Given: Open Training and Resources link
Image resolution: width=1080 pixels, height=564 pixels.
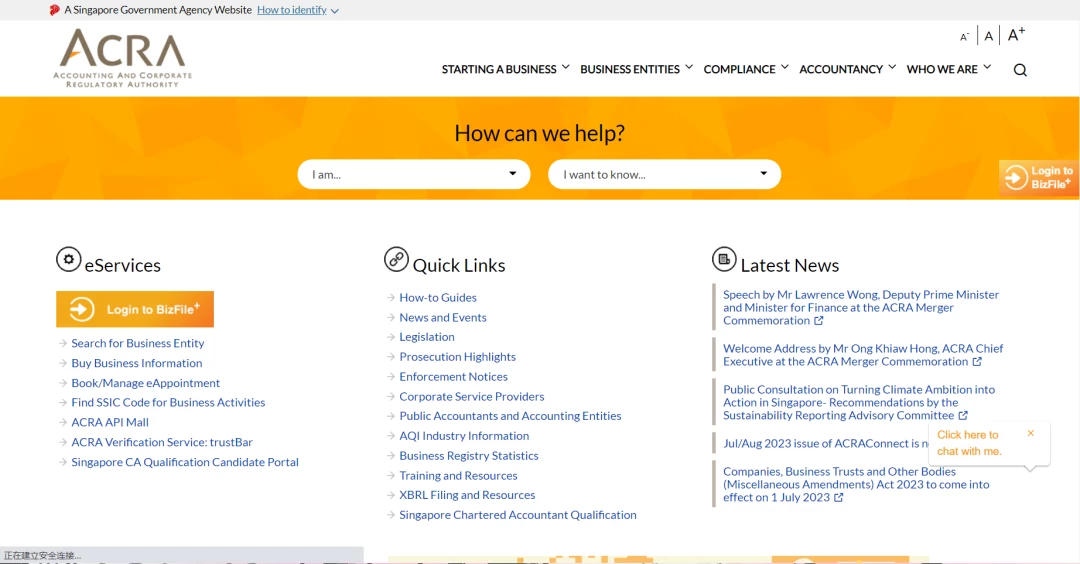Looking at the screenshot, I should [458, 476].
